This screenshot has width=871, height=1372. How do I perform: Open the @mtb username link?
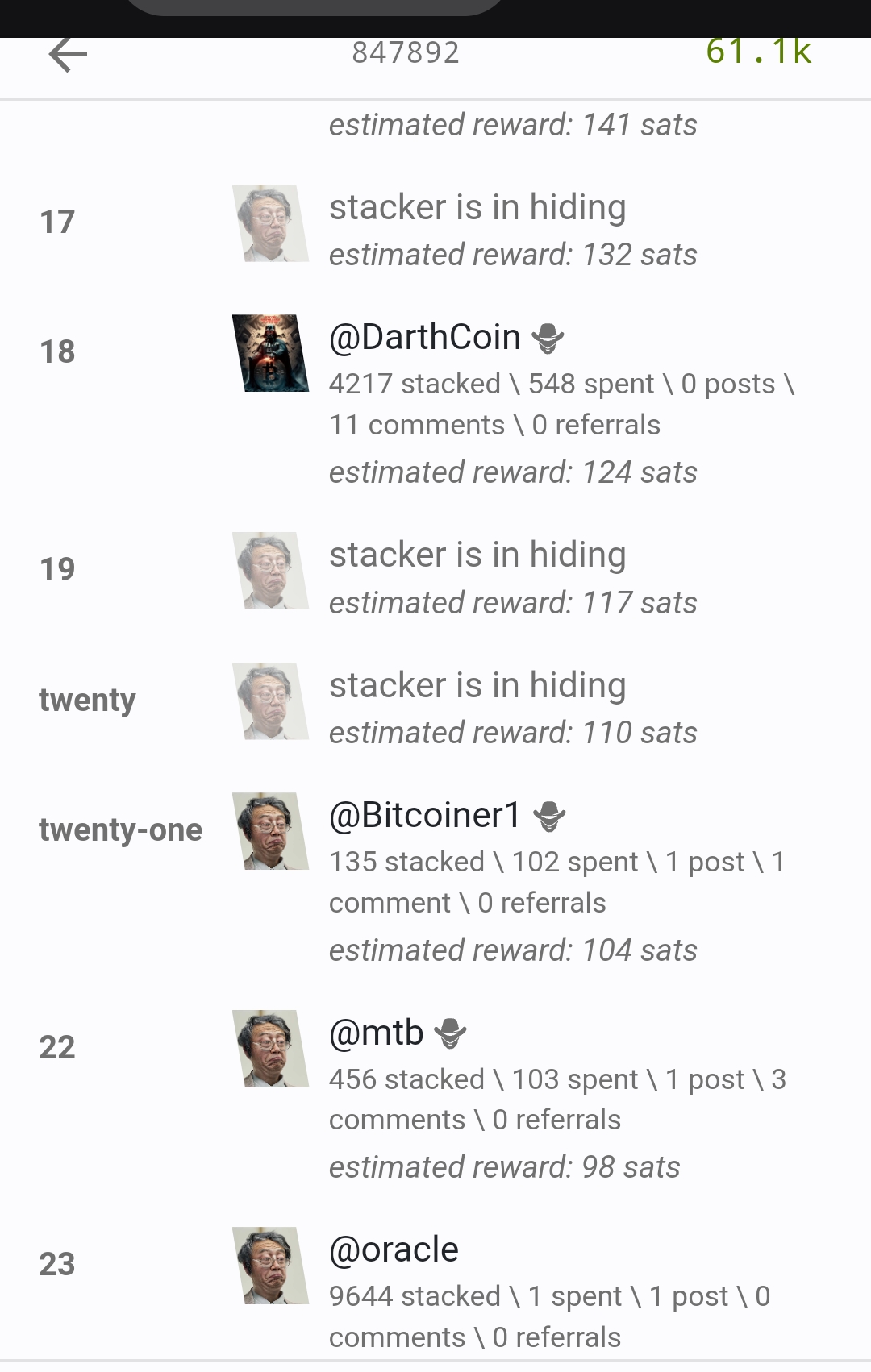(x=377, y=1033)
